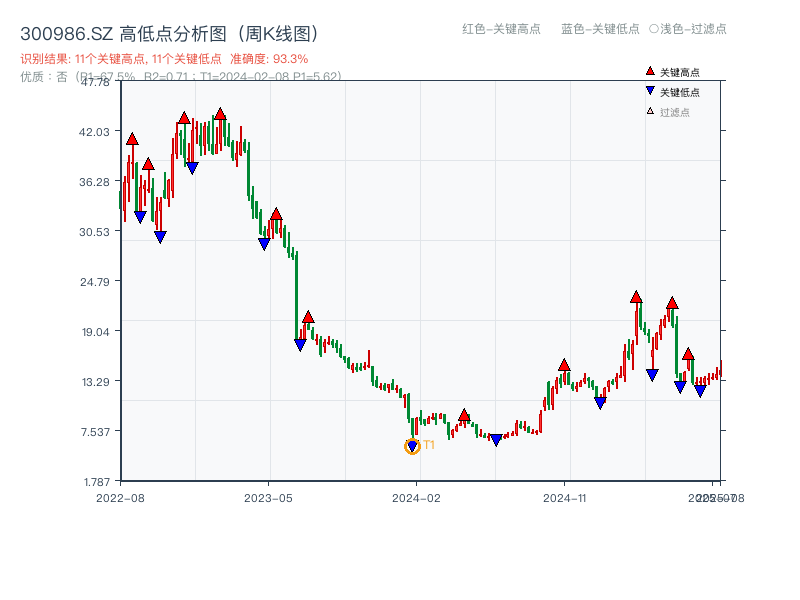The image size is (800, 600).
Task: Select the circle beside 浅色-过滤点 in header
Action: coord(653,29)
